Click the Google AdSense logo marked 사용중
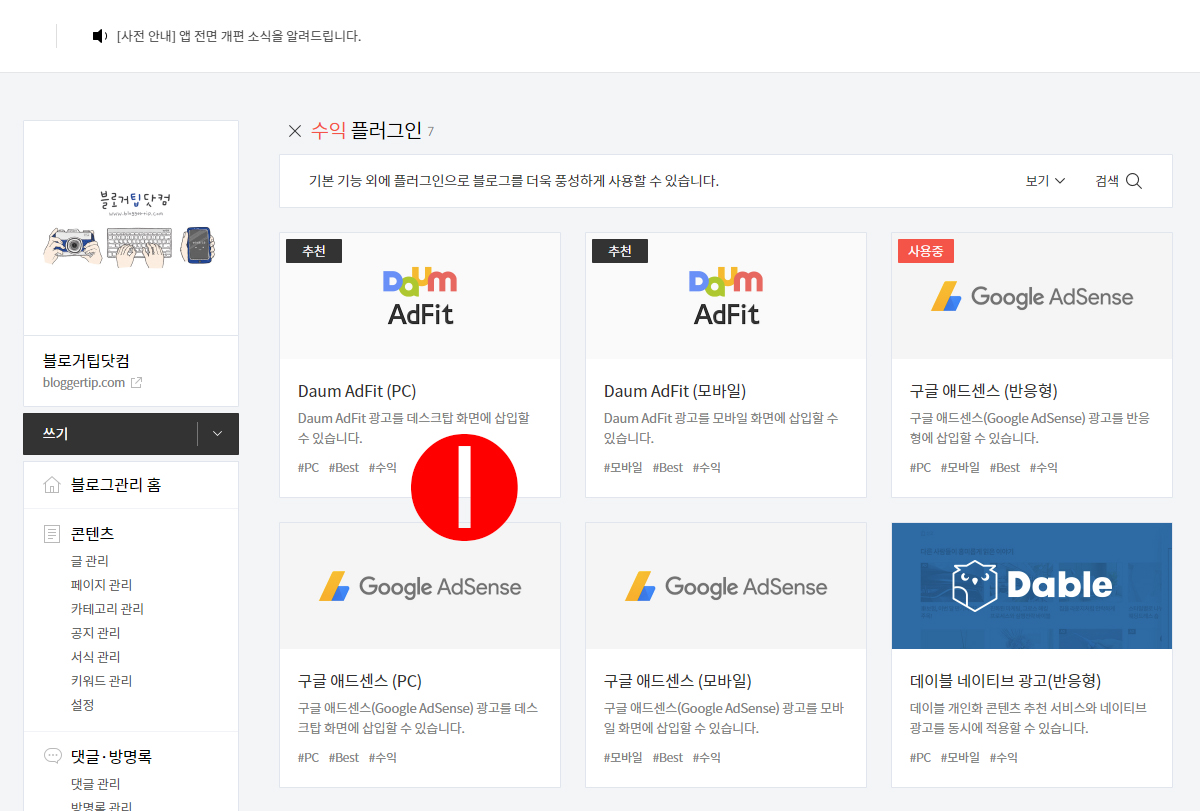This screenshot has height=811, width=1200. [x=1032, y=297]
